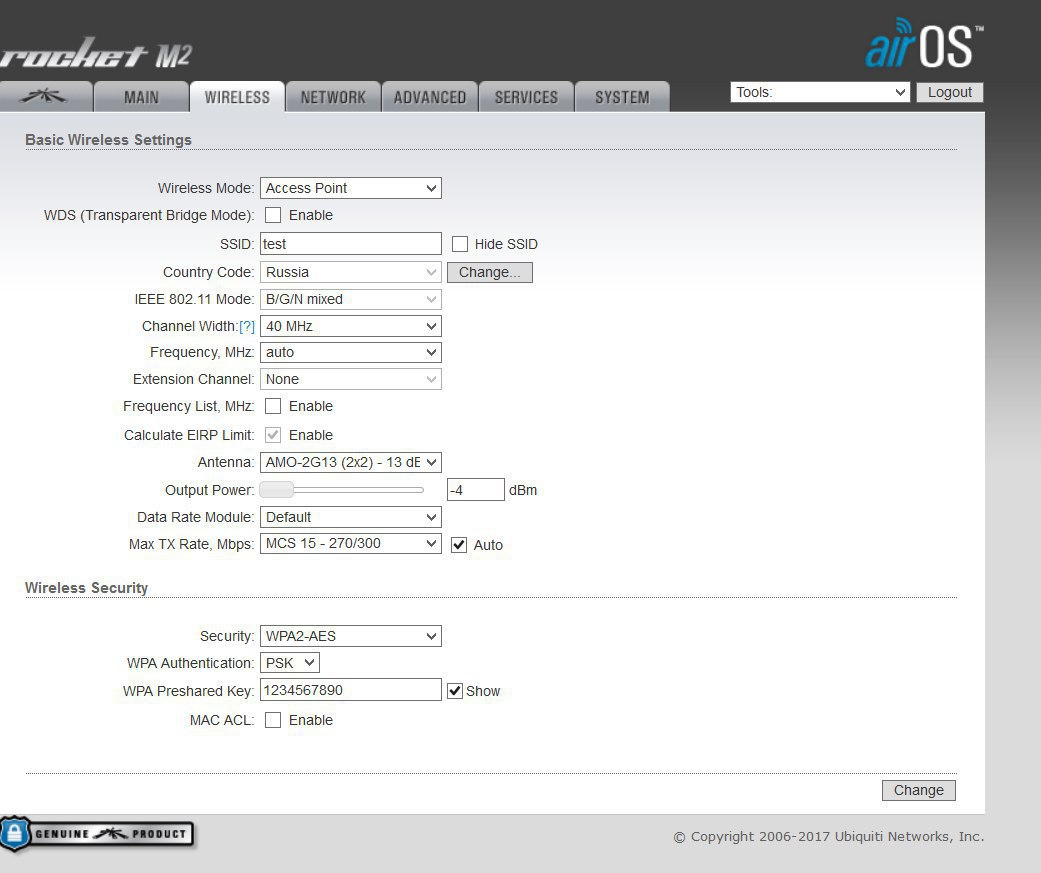The width and height of the screenshot is (1041, 873).
Task: Click the Output Power dBm field
Action: point(475,490)
